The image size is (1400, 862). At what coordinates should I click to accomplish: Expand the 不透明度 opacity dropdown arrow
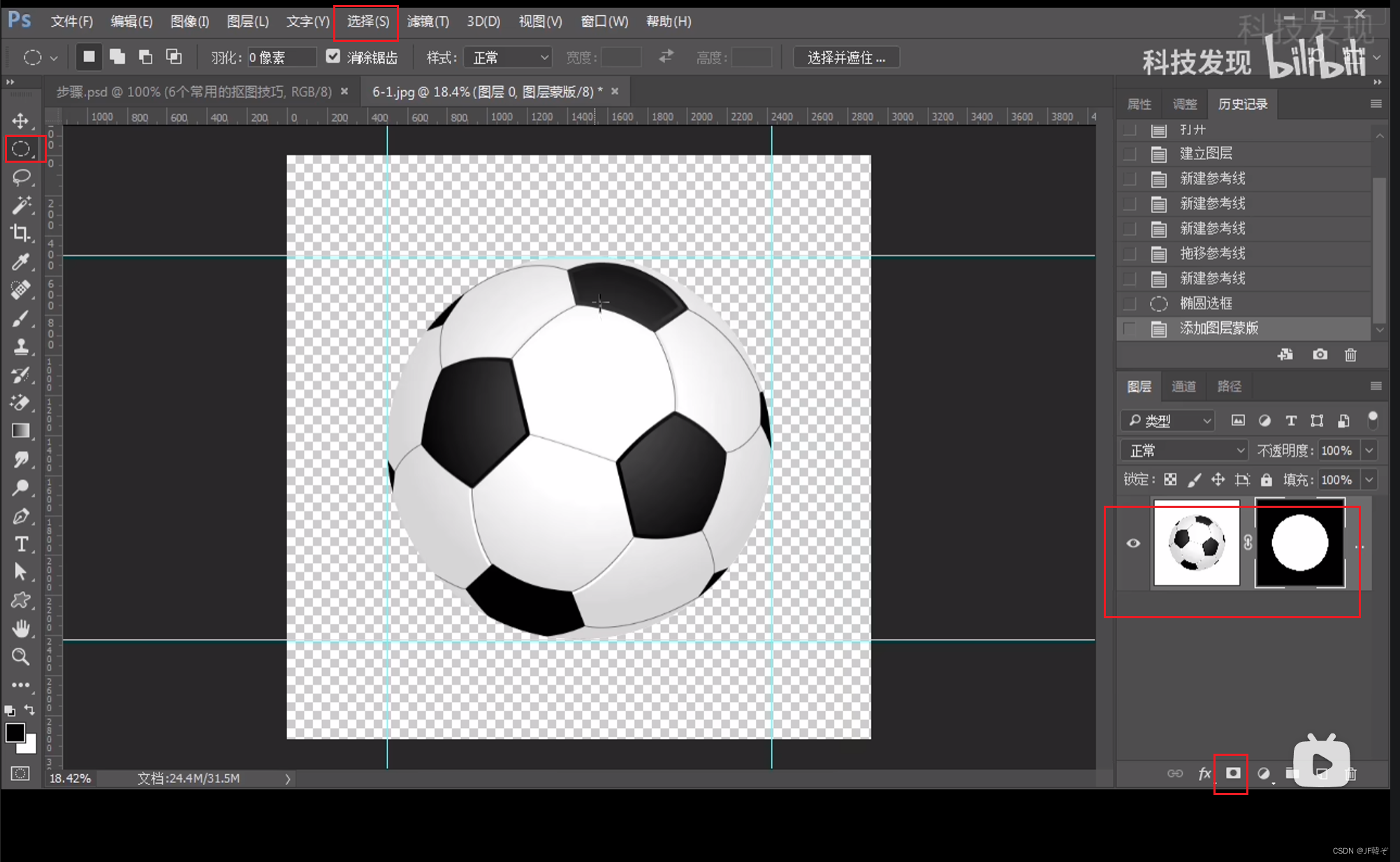click(x=1369, y=451)
